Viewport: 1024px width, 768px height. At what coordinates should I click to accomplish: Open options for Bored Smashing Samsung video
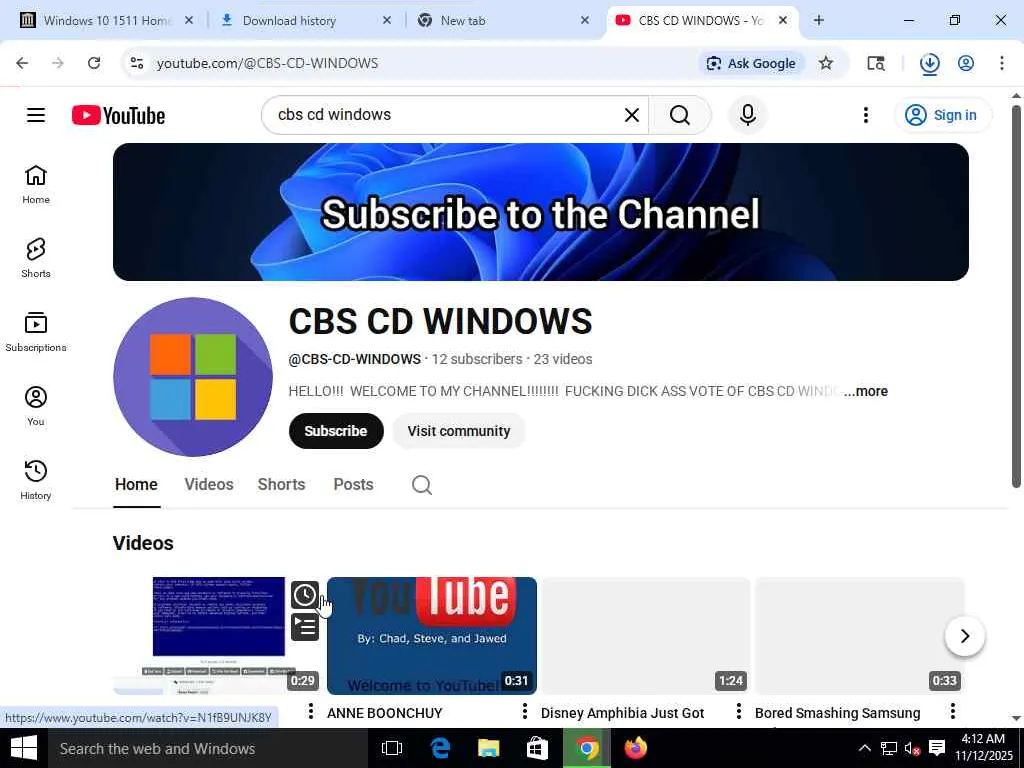(x=953, y=711)
